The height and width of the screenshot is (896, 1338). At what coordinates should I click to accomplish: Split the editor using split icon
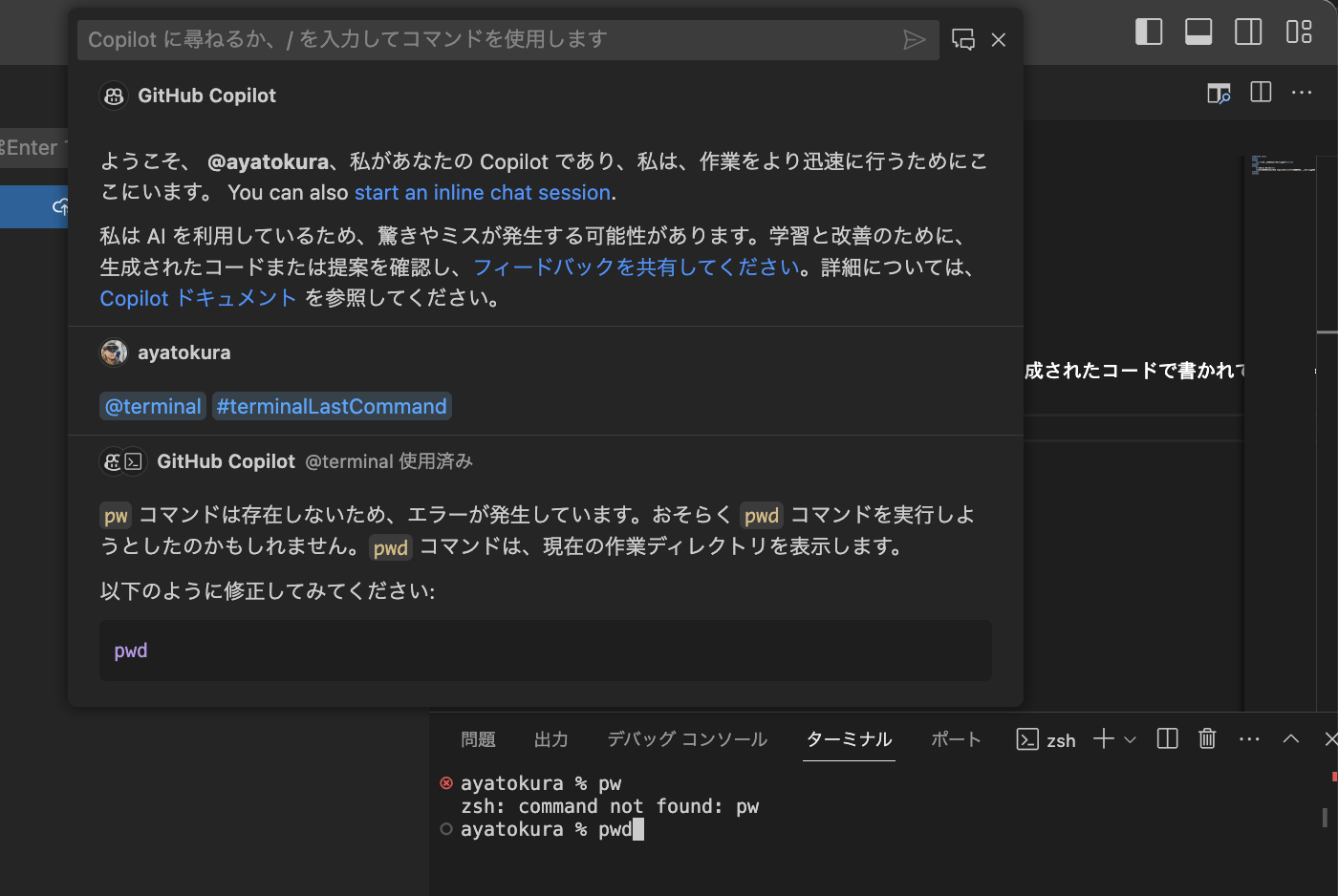1261,92
